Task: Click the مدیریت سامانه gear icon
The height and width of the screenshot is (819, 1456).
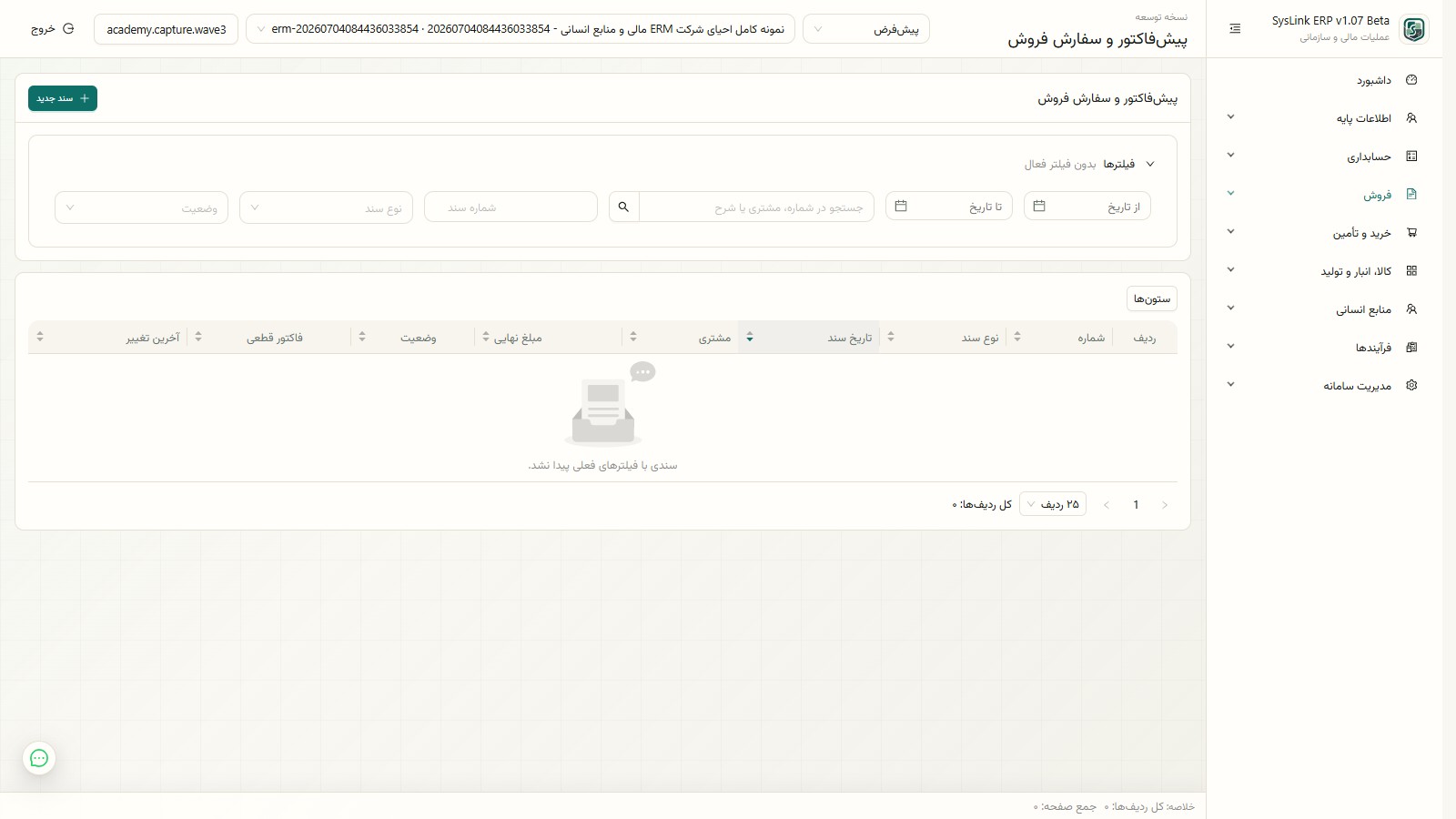Action: point(1411,386)
